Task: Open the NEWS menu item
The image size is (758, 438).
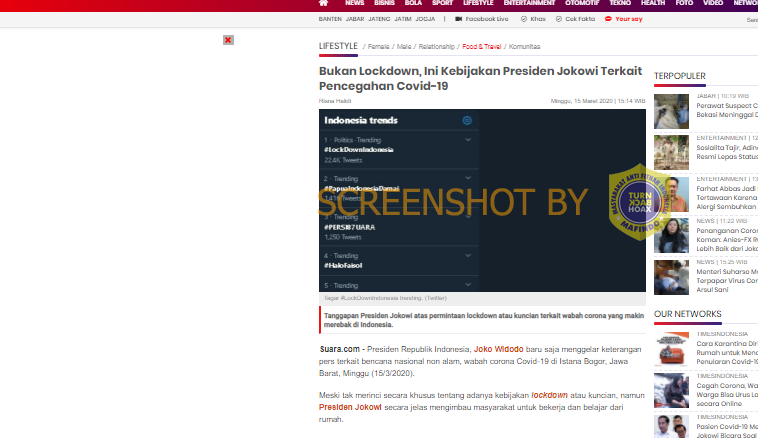Action: (354, 3)
